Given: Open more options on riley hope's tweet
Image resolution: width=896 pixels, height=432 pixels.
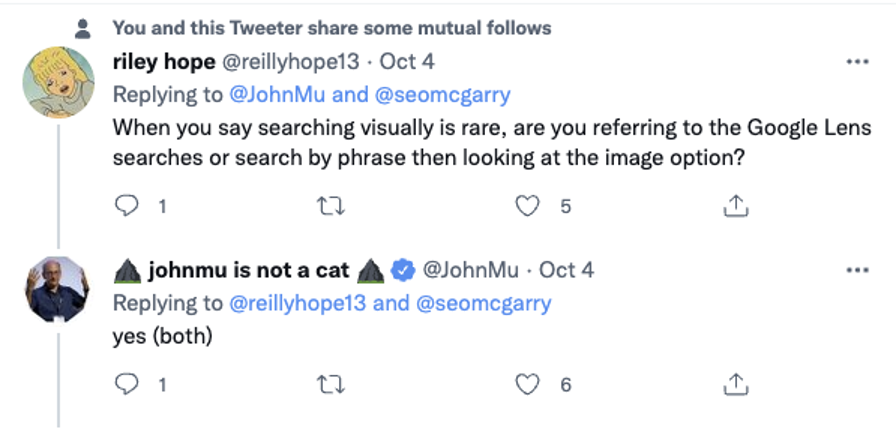Looking at the screenshot, I should 857,62.
